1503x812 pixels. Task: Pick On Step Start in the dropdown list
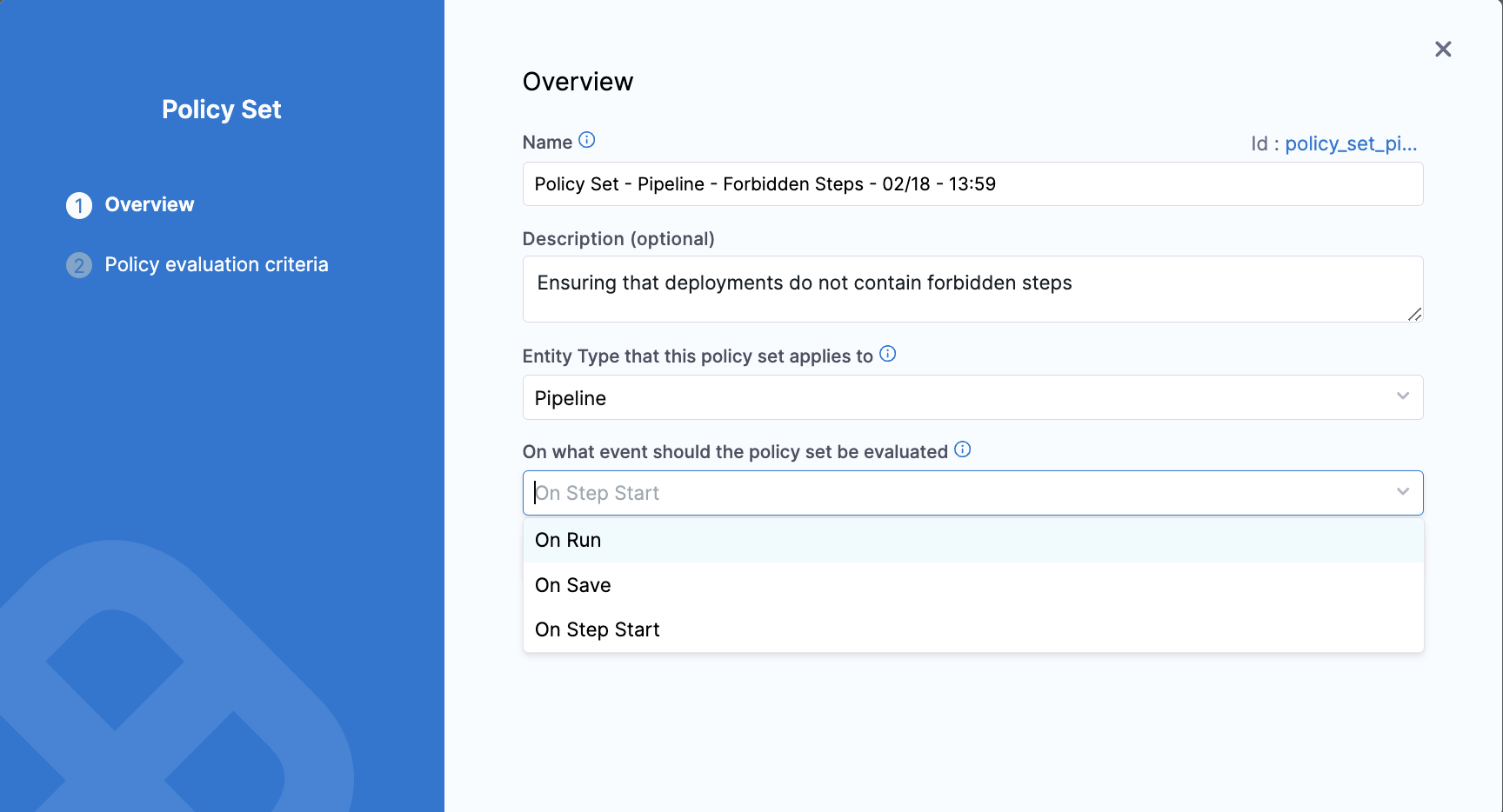(598, 629)
